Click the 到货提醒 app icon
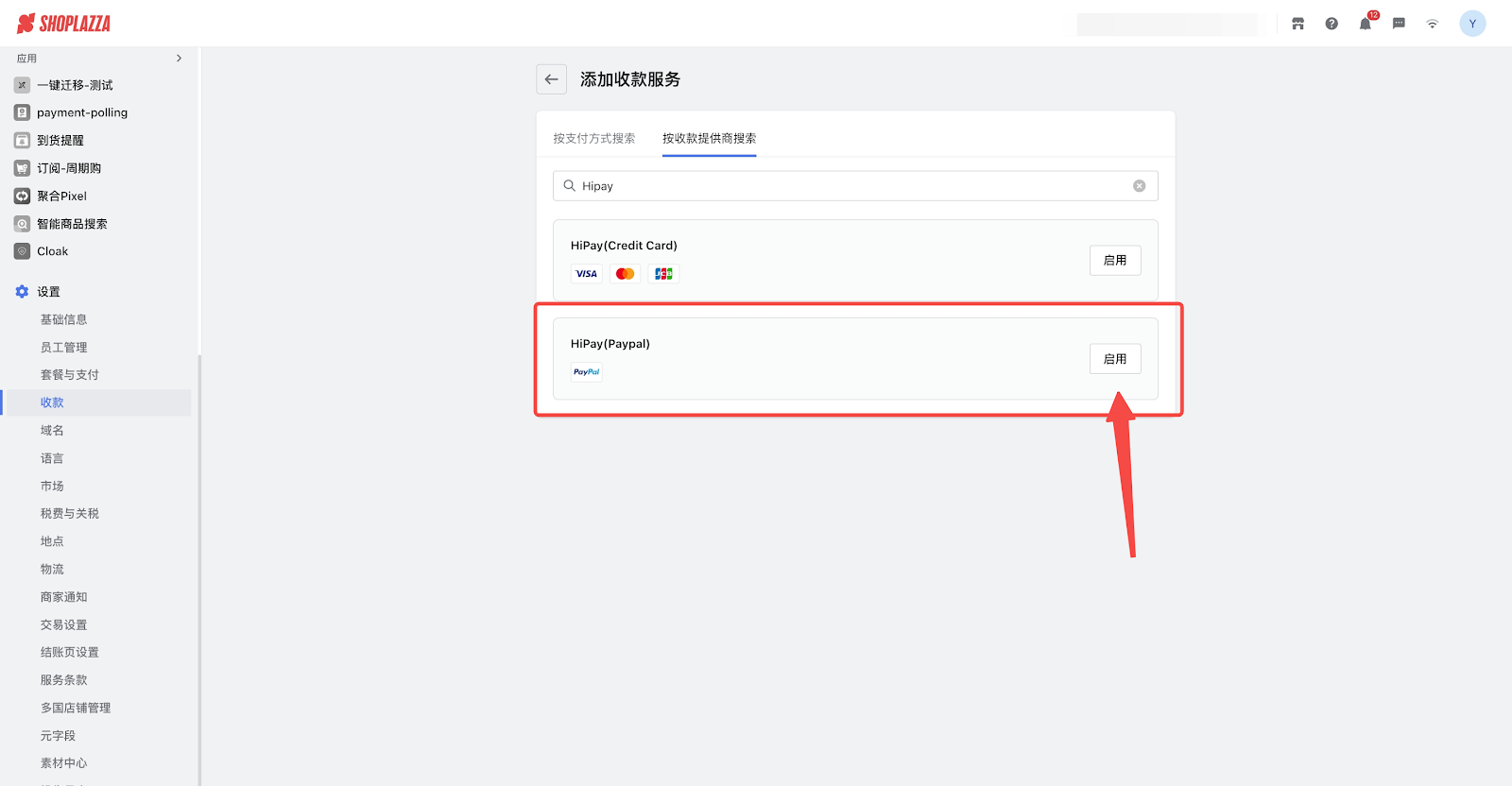1512x786 pixels. [22, 141]
